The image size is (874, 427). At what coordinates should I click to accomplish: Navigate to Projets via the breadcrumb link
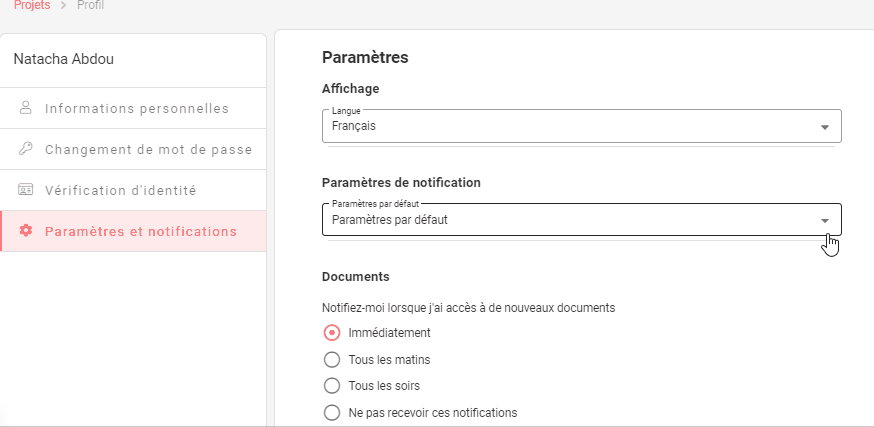pos(32,6)
